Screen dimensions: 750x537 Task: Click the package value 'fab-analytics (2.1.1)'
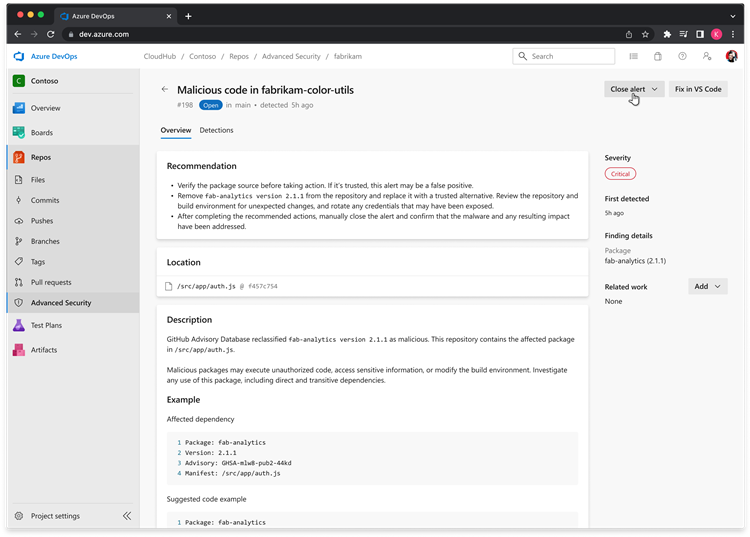[x=635, y=261]
